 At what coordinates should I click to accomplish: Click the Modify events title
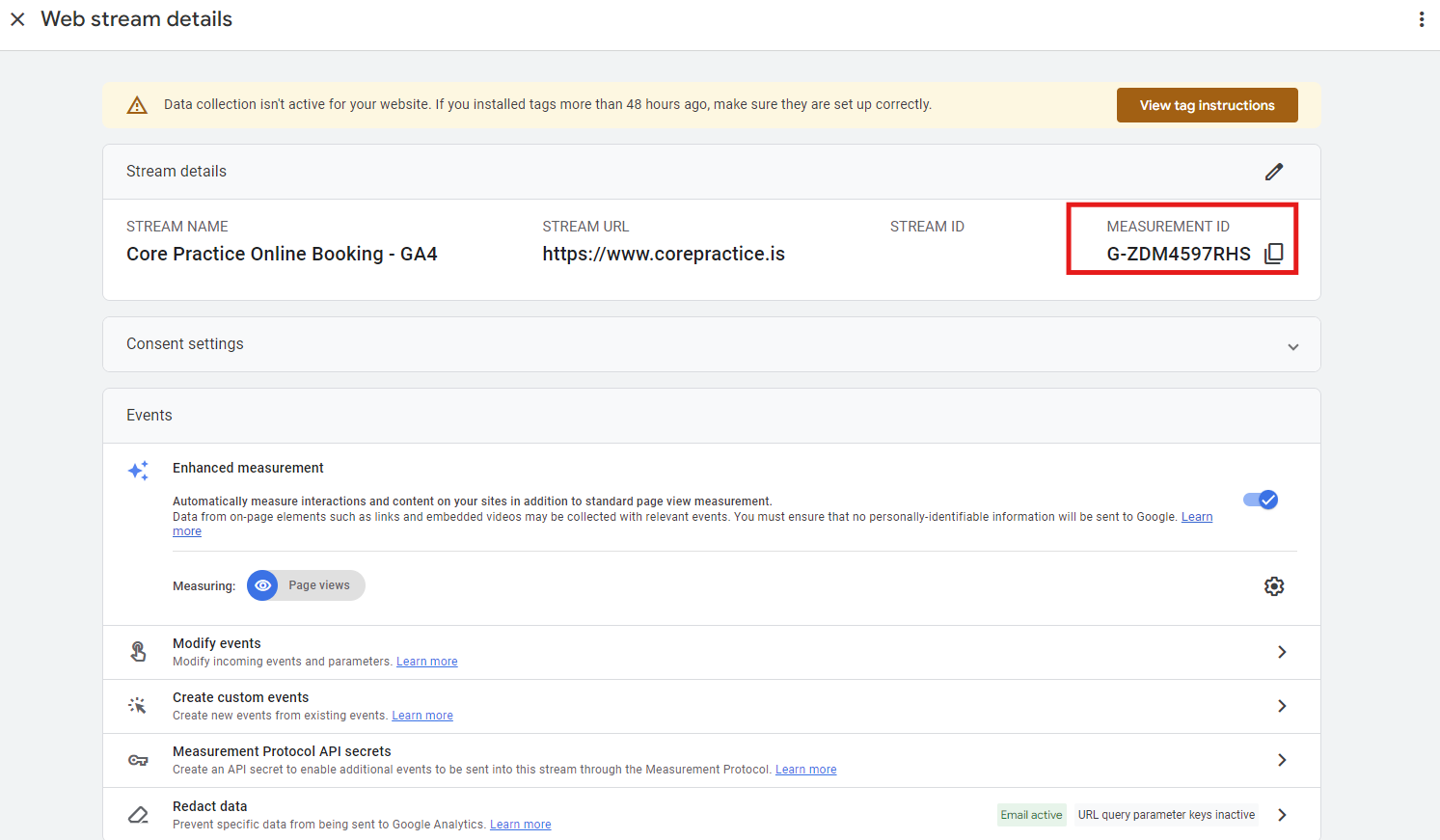point(217,643)
